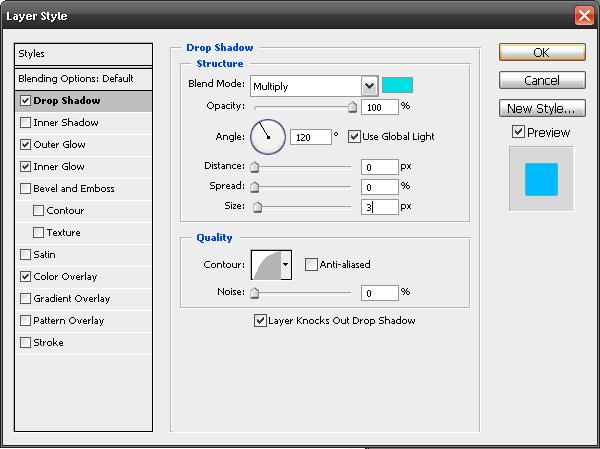The height and width of the screenshot is (449, 600).
Task: Open the Contour curve editor thumbnail
Action: pos(266,265)
